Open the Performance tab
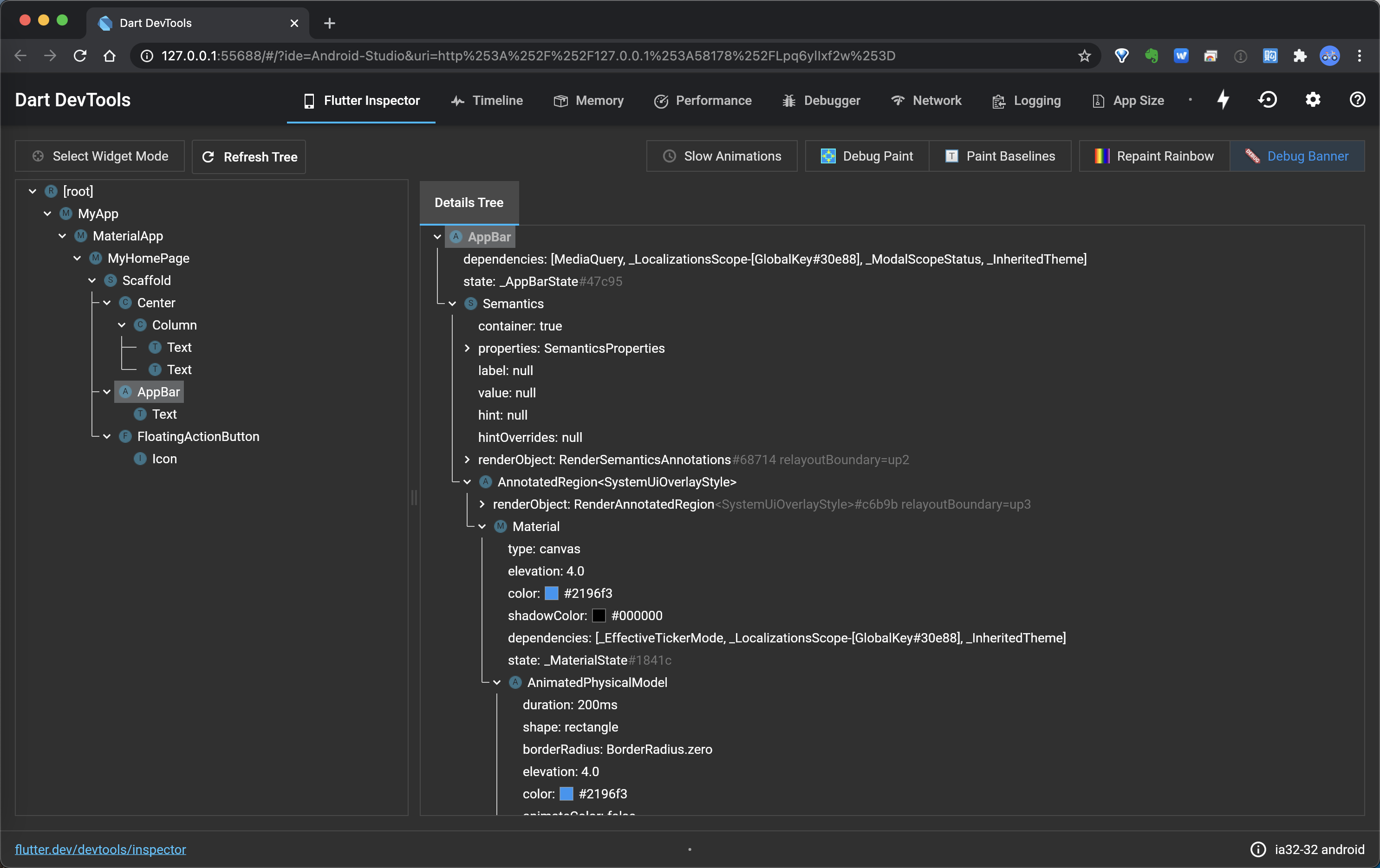 pos(703,100)
